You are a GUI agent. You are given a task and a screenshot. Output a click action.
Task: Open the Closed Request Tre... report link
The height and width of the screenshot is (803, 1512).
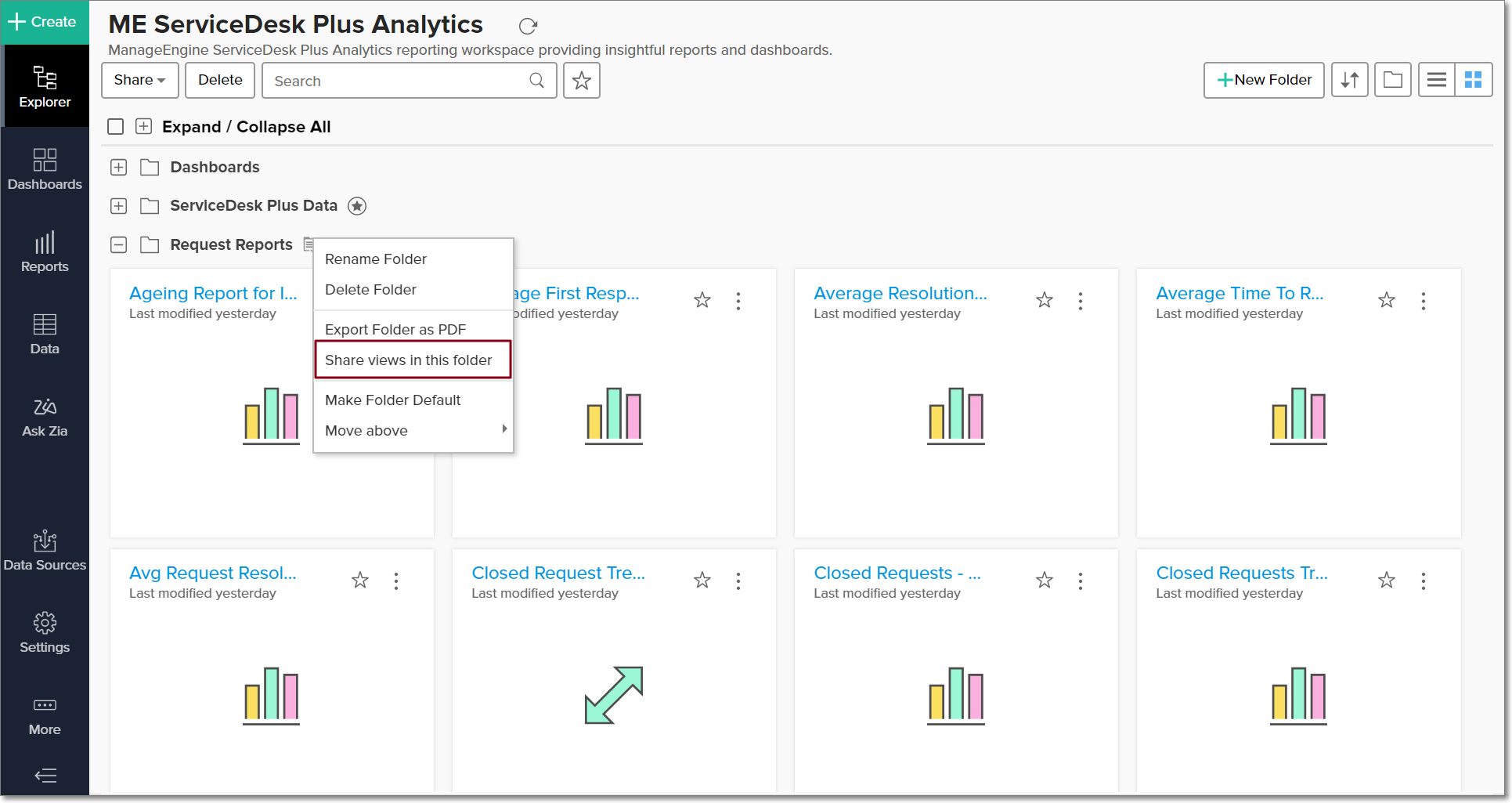click(x=558, y=573)
